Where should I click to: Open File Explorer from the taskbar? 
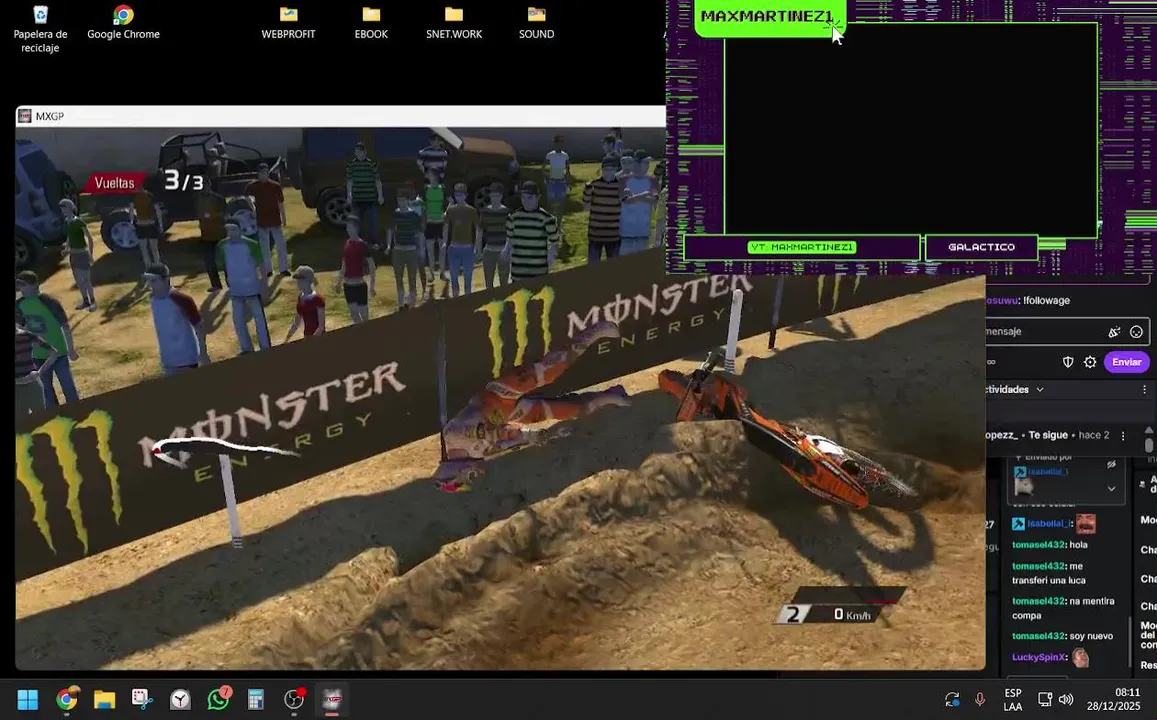click(105, 699)
